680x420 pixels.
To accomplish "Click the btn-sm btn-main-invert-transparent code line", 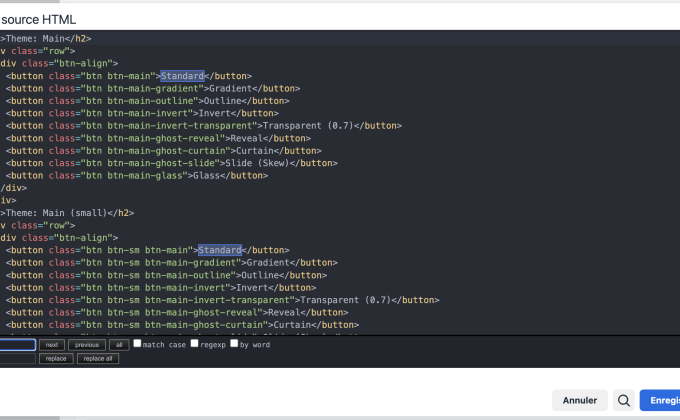I will click(222, 300).
